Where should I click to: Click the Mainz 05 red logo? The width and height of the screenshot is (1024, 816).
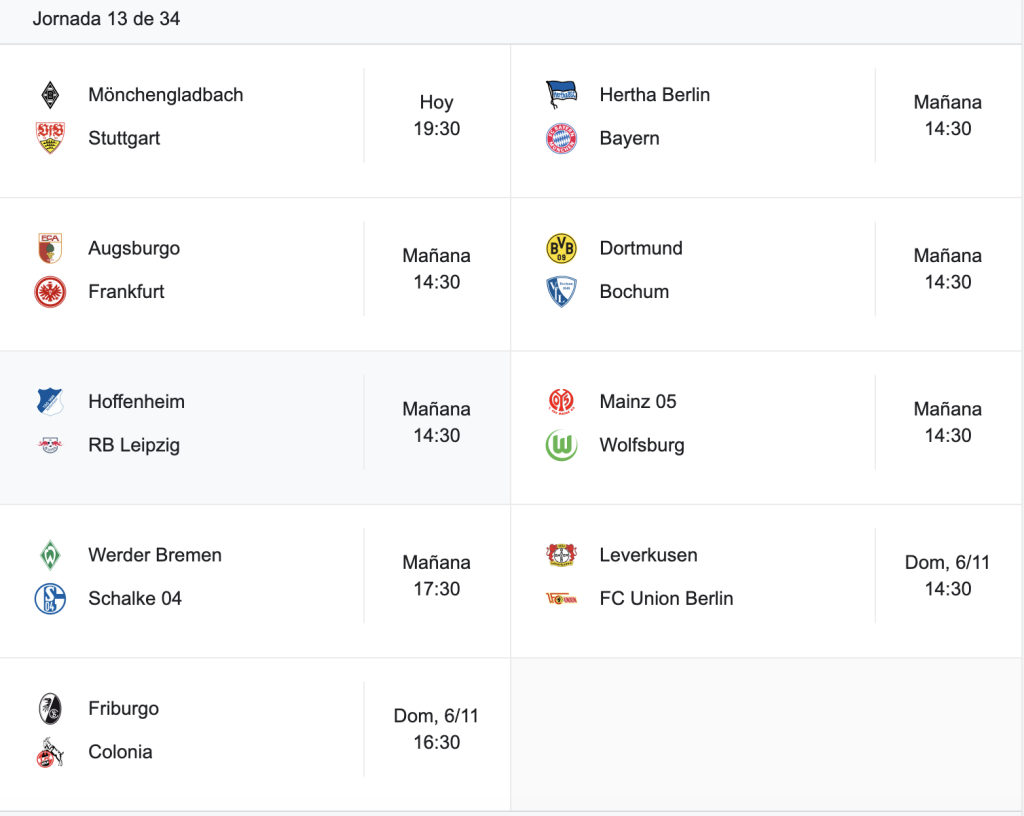[x=562, y=401]
